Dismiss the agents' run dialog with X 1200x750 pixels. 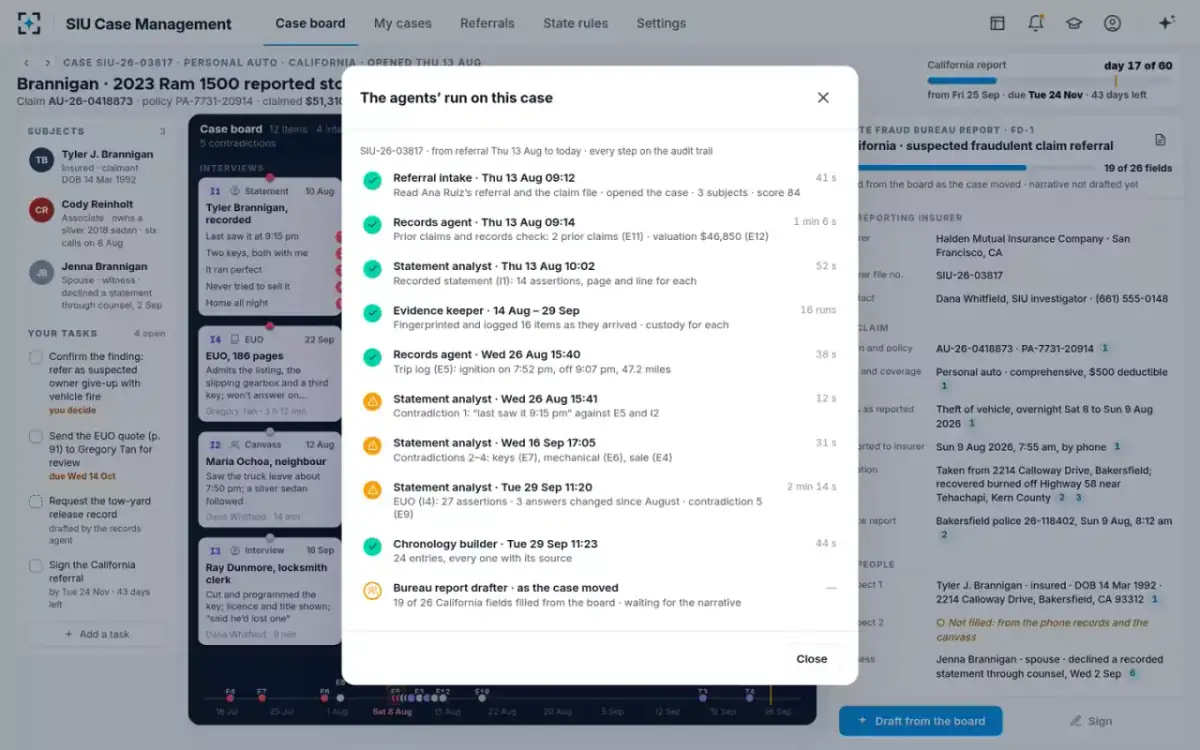click(823, 98)
